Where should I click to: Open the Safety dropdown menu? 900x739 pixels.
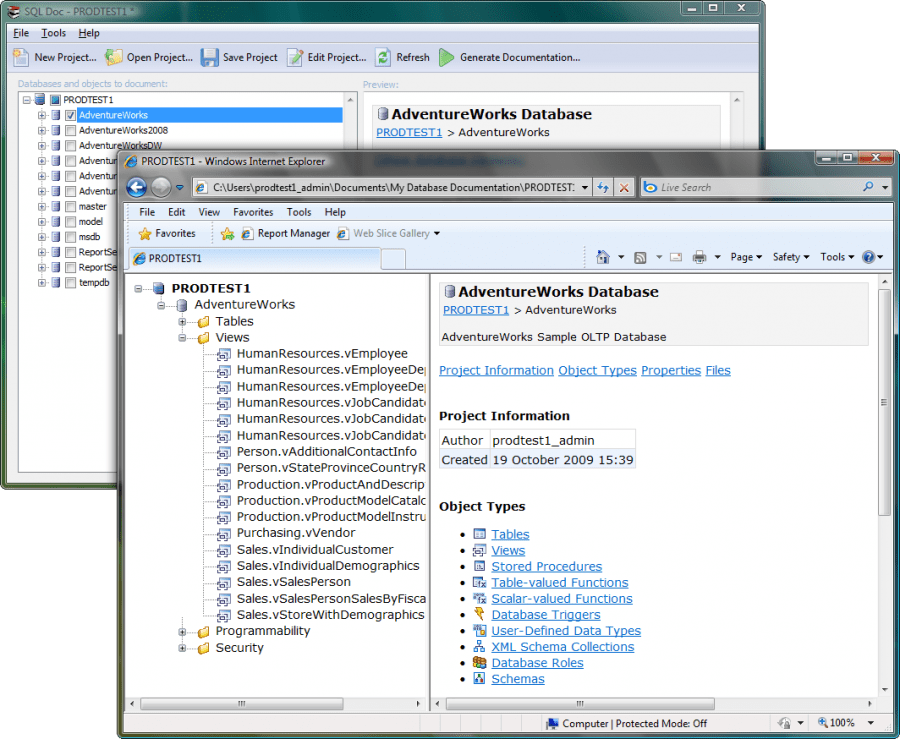pos(790,257)
